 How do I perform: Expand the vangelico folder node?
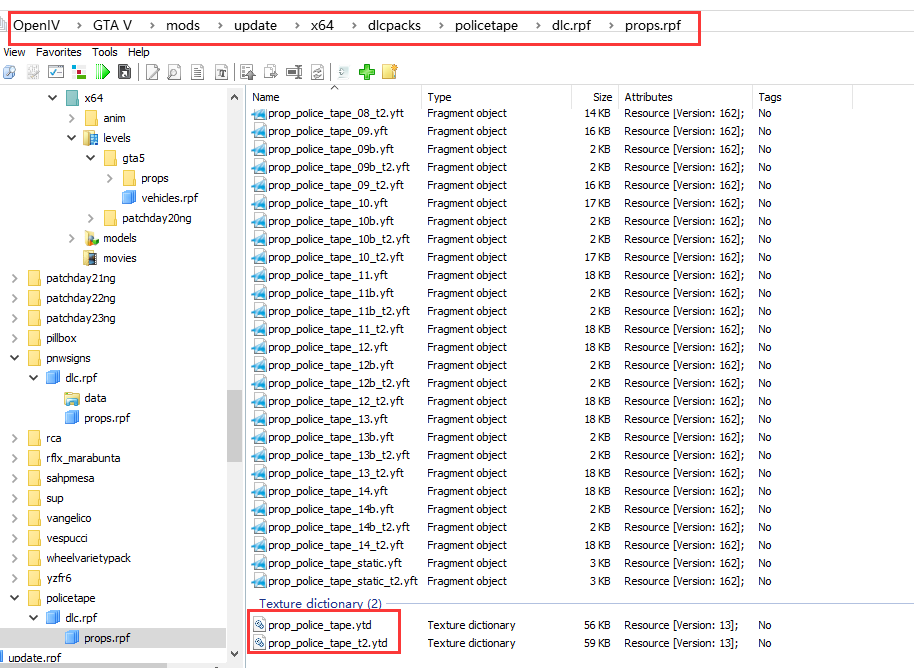(x=15, y=518)
